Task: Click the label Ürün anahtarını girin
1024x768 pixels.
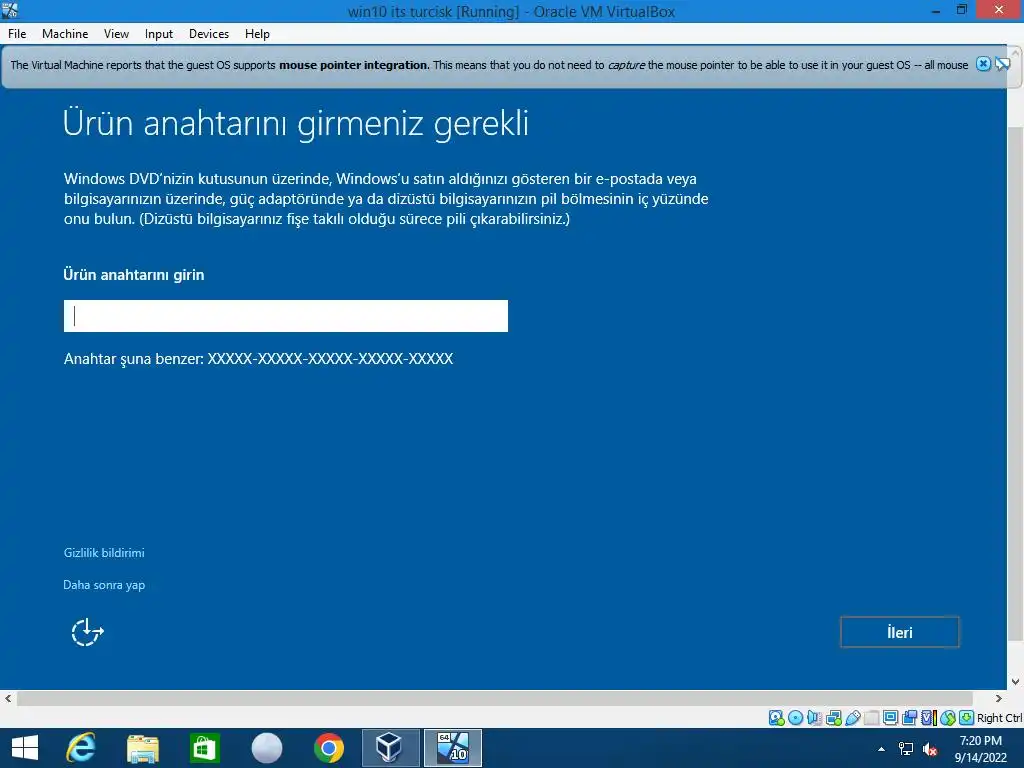Action: pyautogui.click(x=134, y=275)
